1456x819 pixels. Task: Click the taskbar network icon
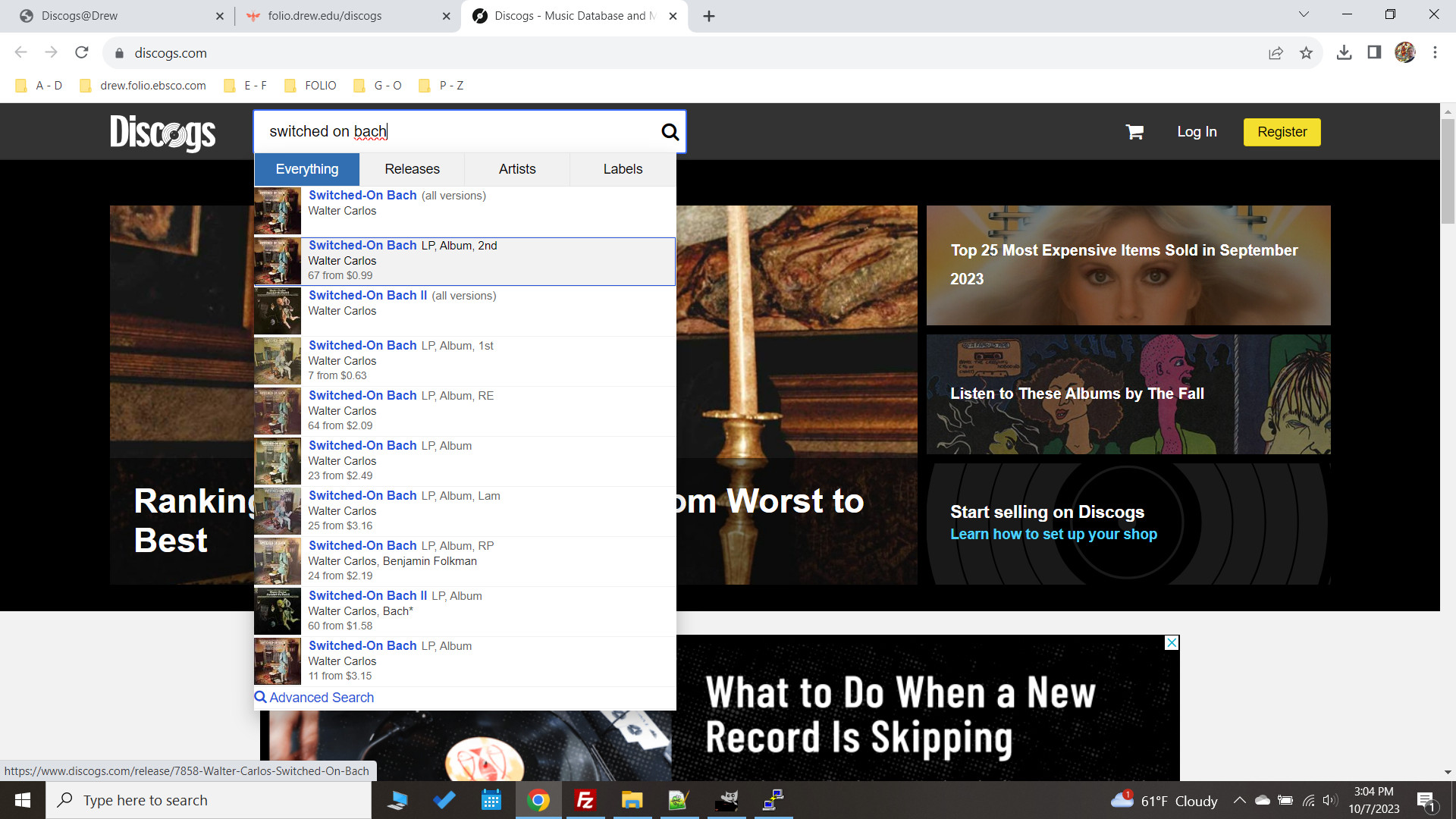click(1308, 800)
